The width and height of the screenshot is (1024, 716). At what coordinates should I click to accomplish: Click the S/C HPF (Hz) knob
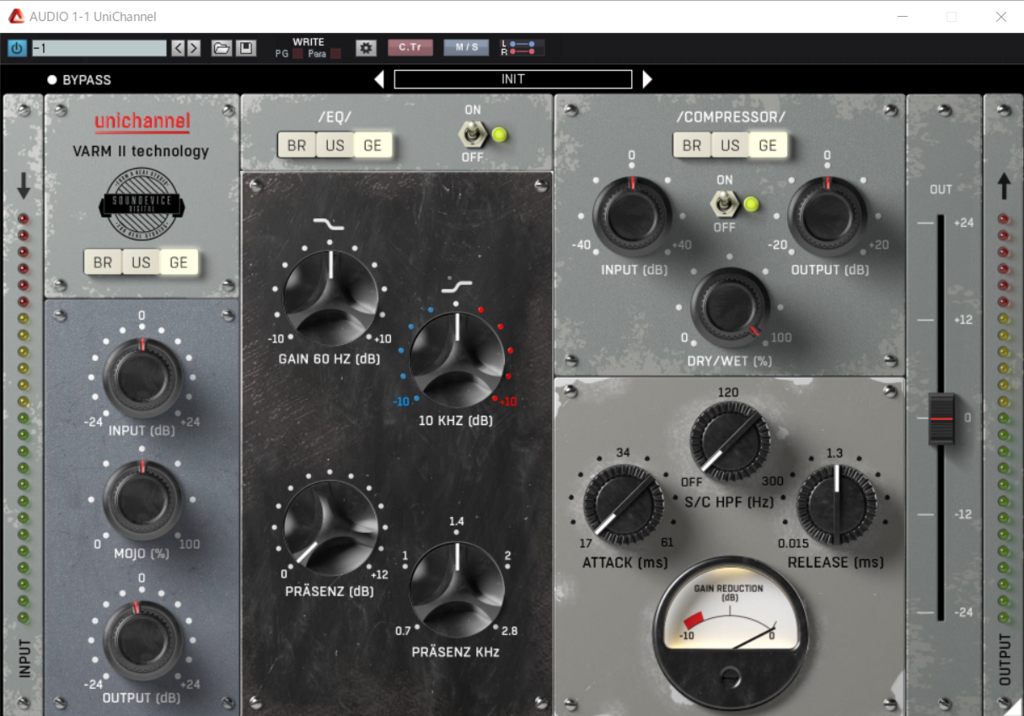729,441
